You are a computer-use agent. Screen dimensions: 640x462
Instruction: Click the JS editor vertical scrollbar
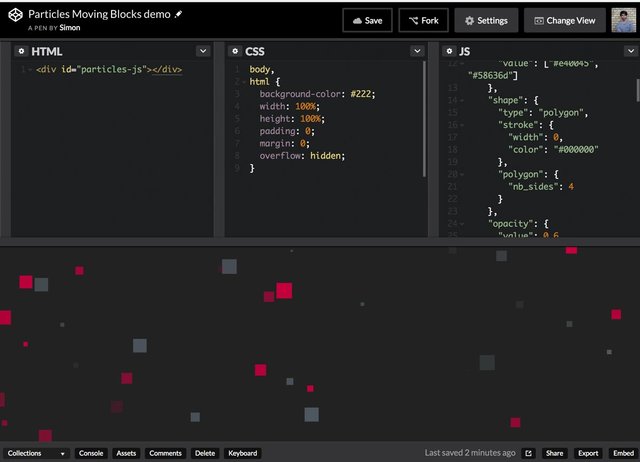(x=638, y=90)
